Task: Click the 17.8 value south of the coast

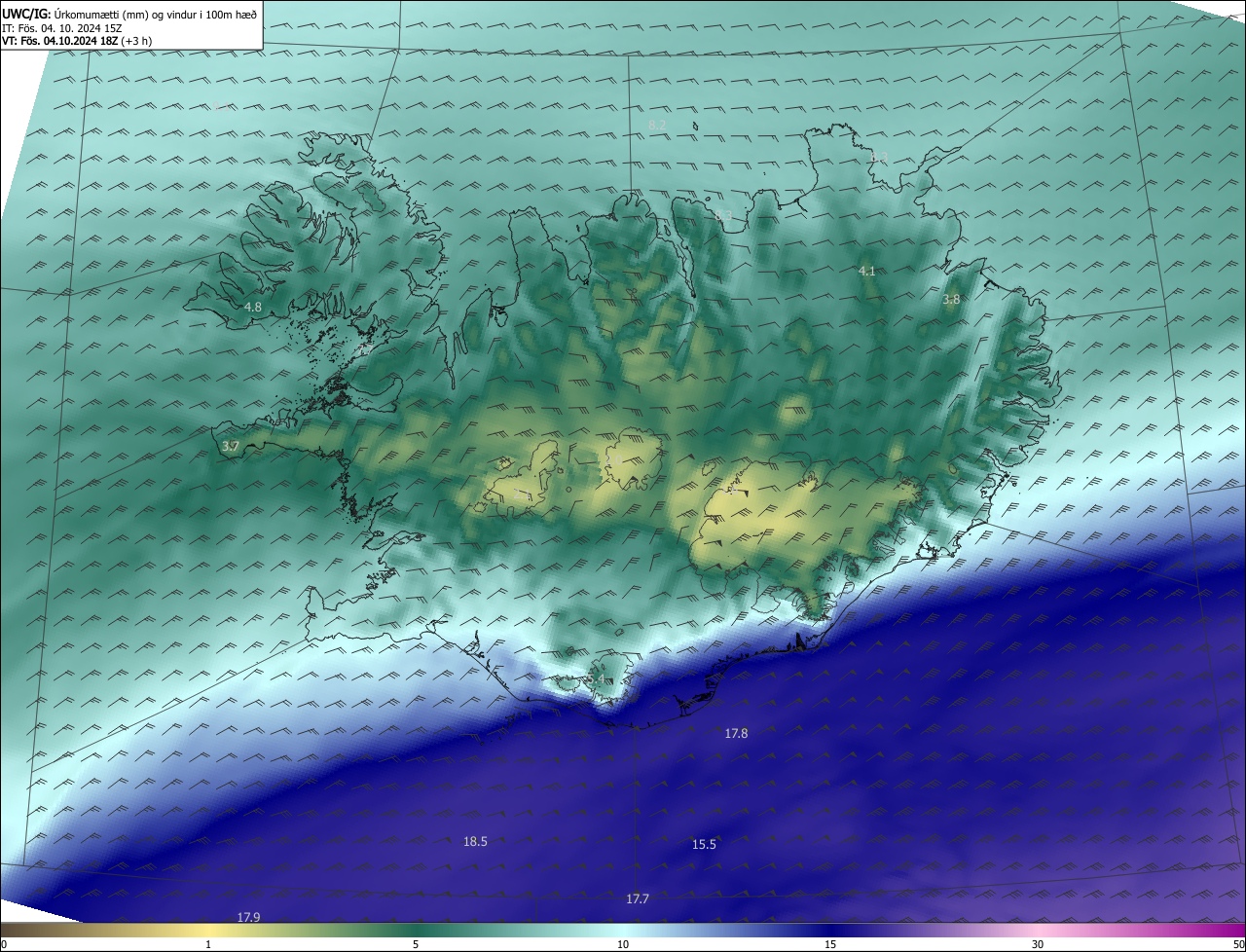Action: click(736, 733)
